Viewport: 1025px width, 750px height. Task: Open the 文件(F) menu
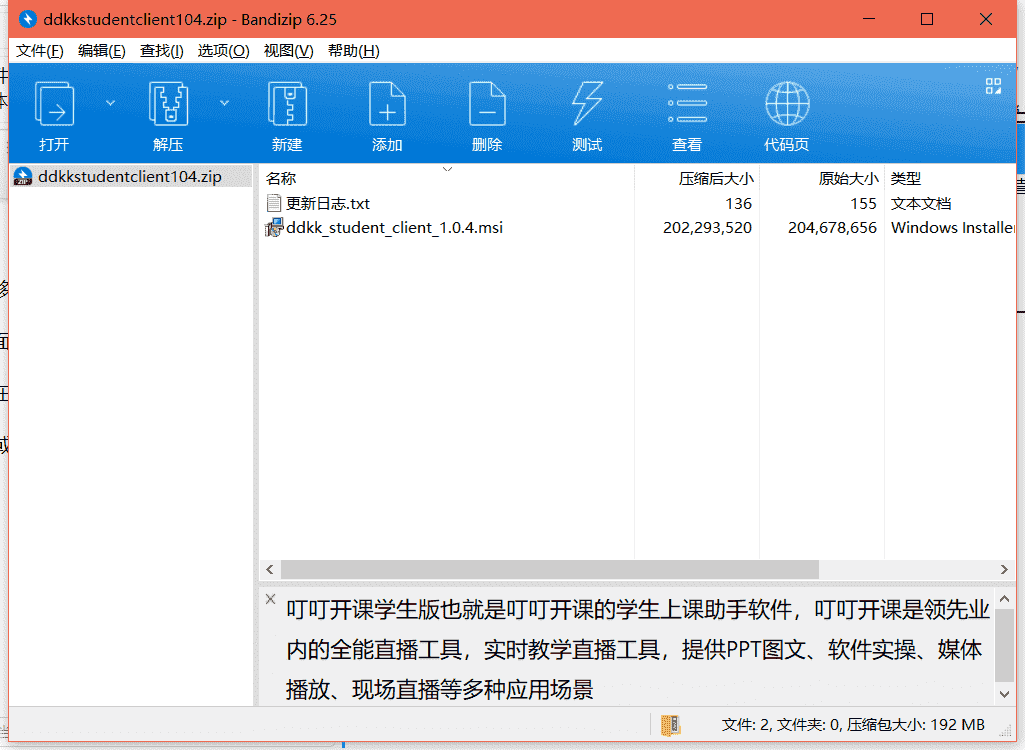click(x=39, y=51)
